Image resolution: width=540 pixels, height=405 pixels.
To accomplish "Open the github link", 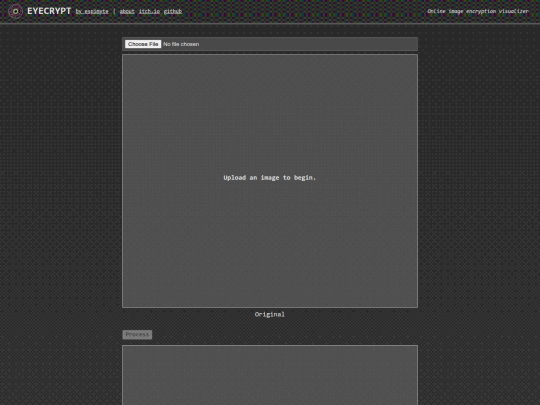I will (x=173, y=12).
